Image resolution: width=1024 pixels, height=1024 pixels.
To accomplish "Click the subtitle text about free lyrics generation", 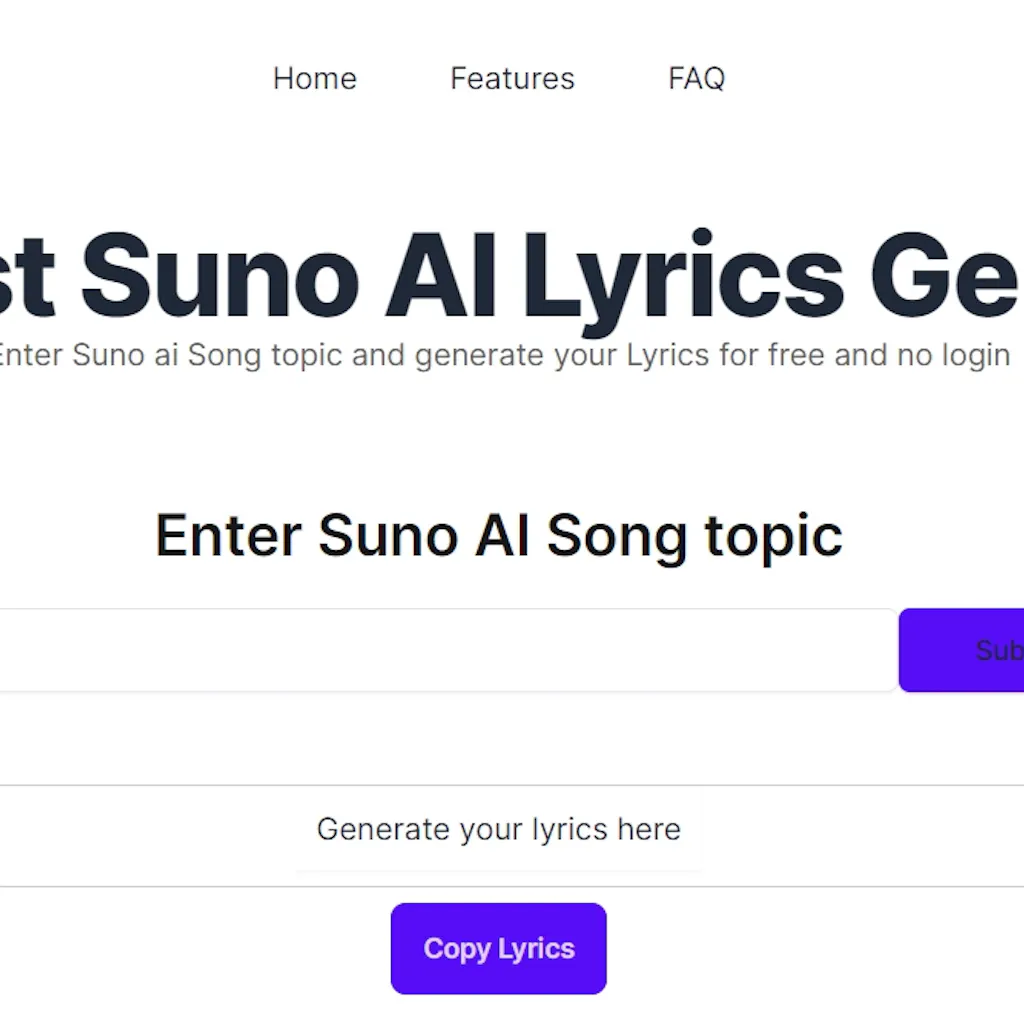I will 500,354.
